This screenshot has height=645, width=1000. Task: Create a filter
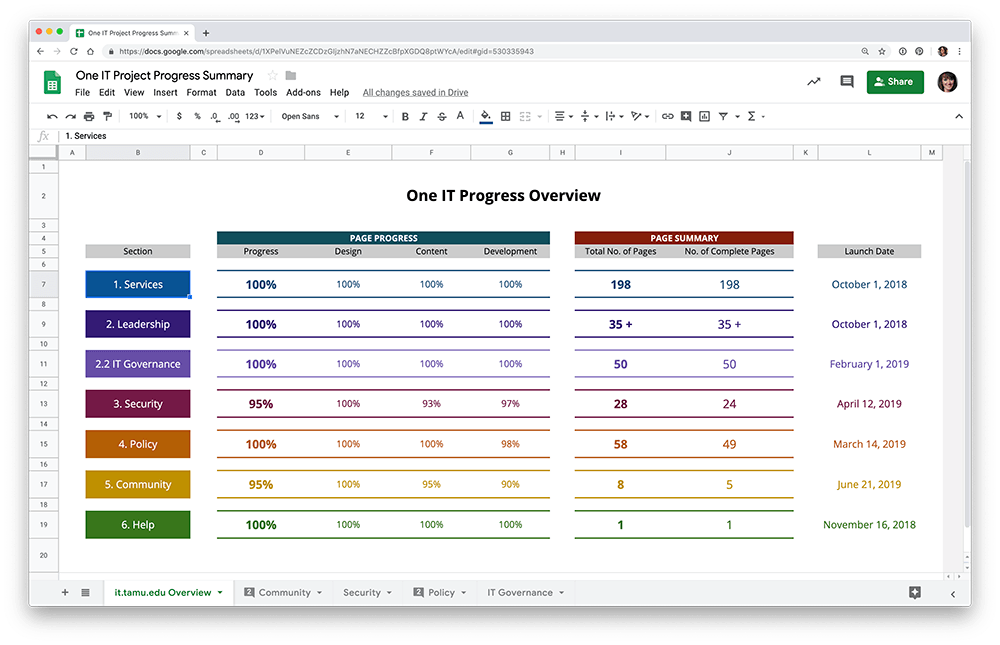pos(723,116)
